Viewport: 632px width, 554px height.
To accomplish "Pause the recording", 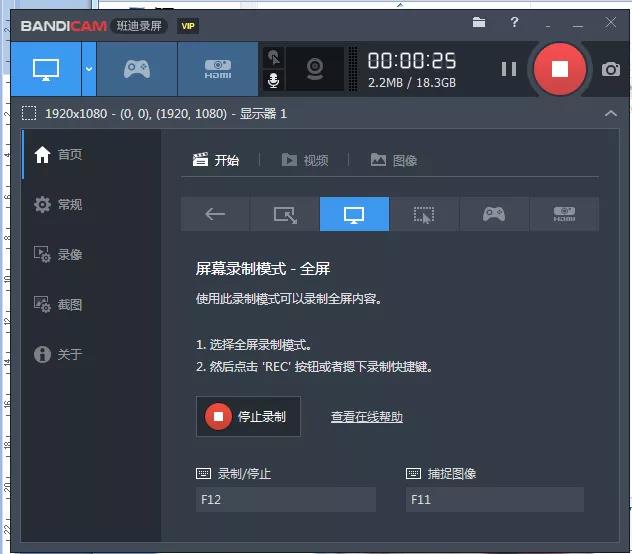I will pyautogui.click(x=509, y=69).
